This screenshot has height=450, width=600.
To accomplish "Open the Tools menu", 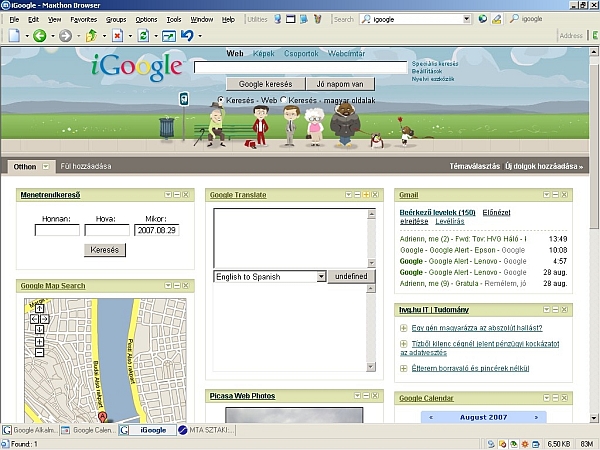I will click(x=174, y=20).
